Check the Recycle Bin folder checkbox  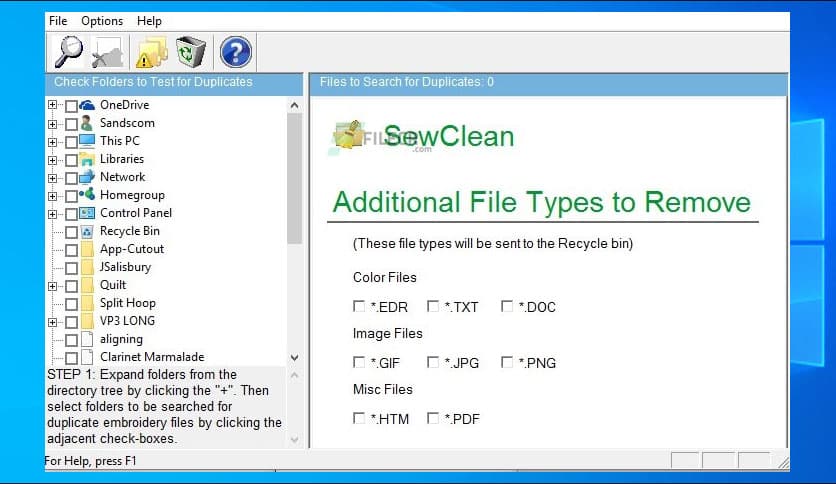click(x=71, y=232)
